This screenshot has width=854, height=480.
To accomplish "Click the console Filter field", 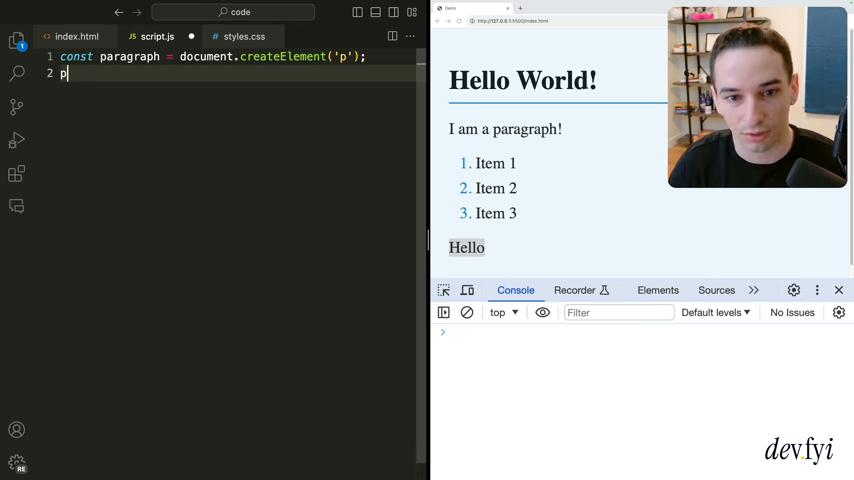I will 619,313.
